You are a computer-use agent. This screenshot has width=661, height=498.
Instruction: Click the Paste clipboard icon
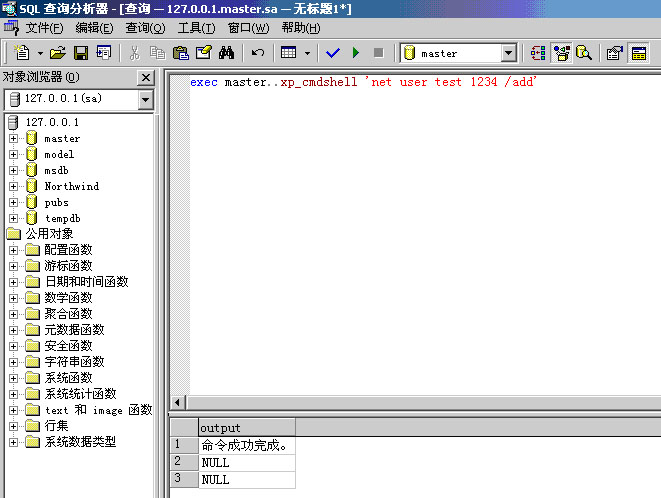point(181,53)
